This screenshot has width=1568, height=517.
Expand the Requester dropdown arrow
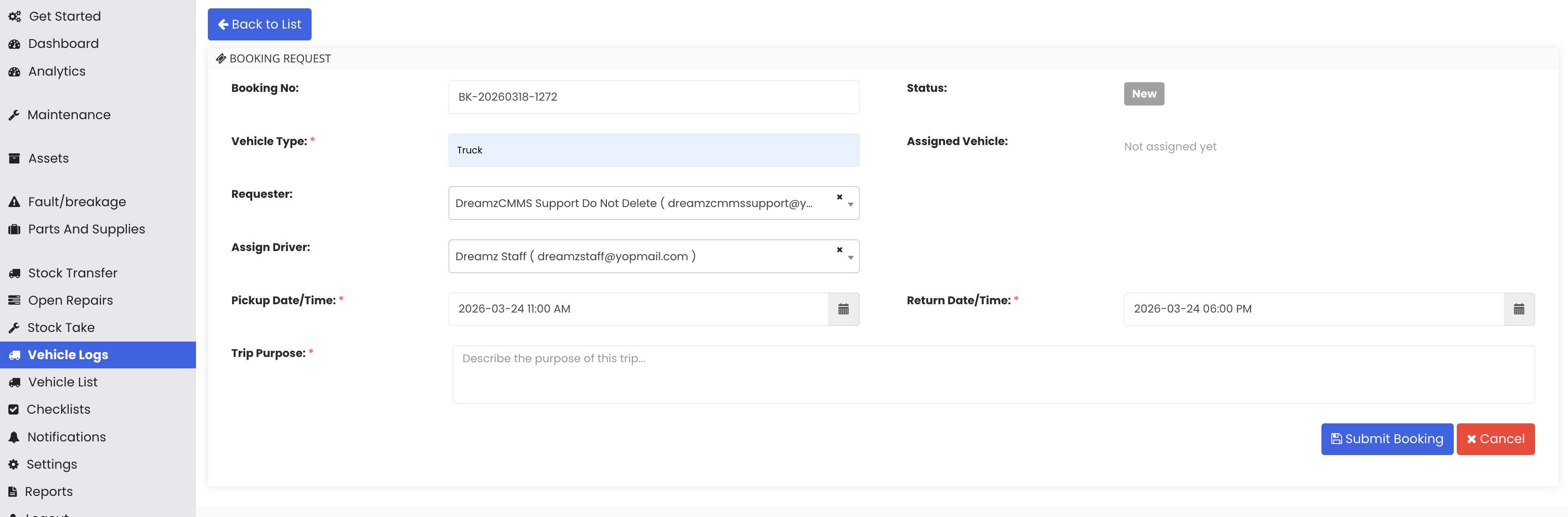(850, 204)
